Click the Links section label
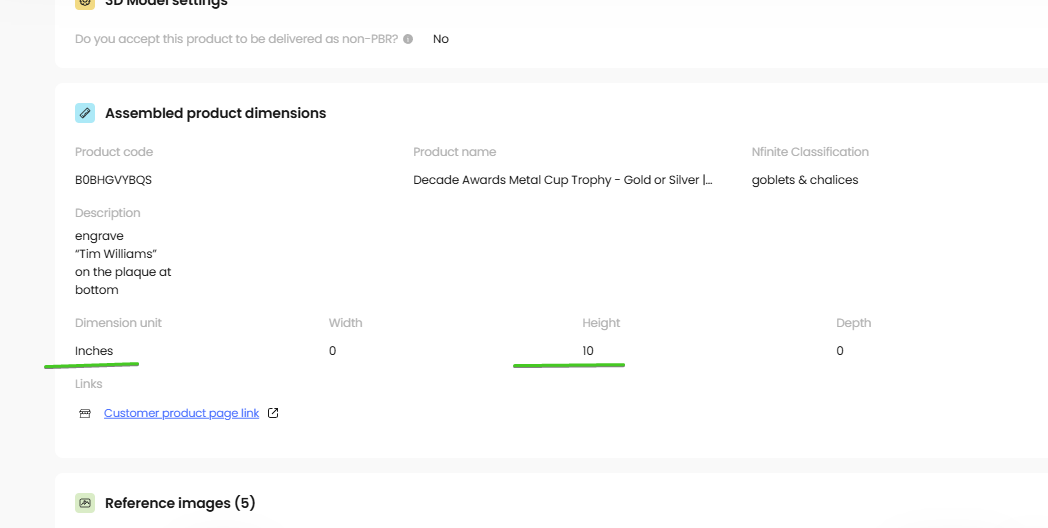Screen dimensions: 1048x528 [x=89, y=384]
